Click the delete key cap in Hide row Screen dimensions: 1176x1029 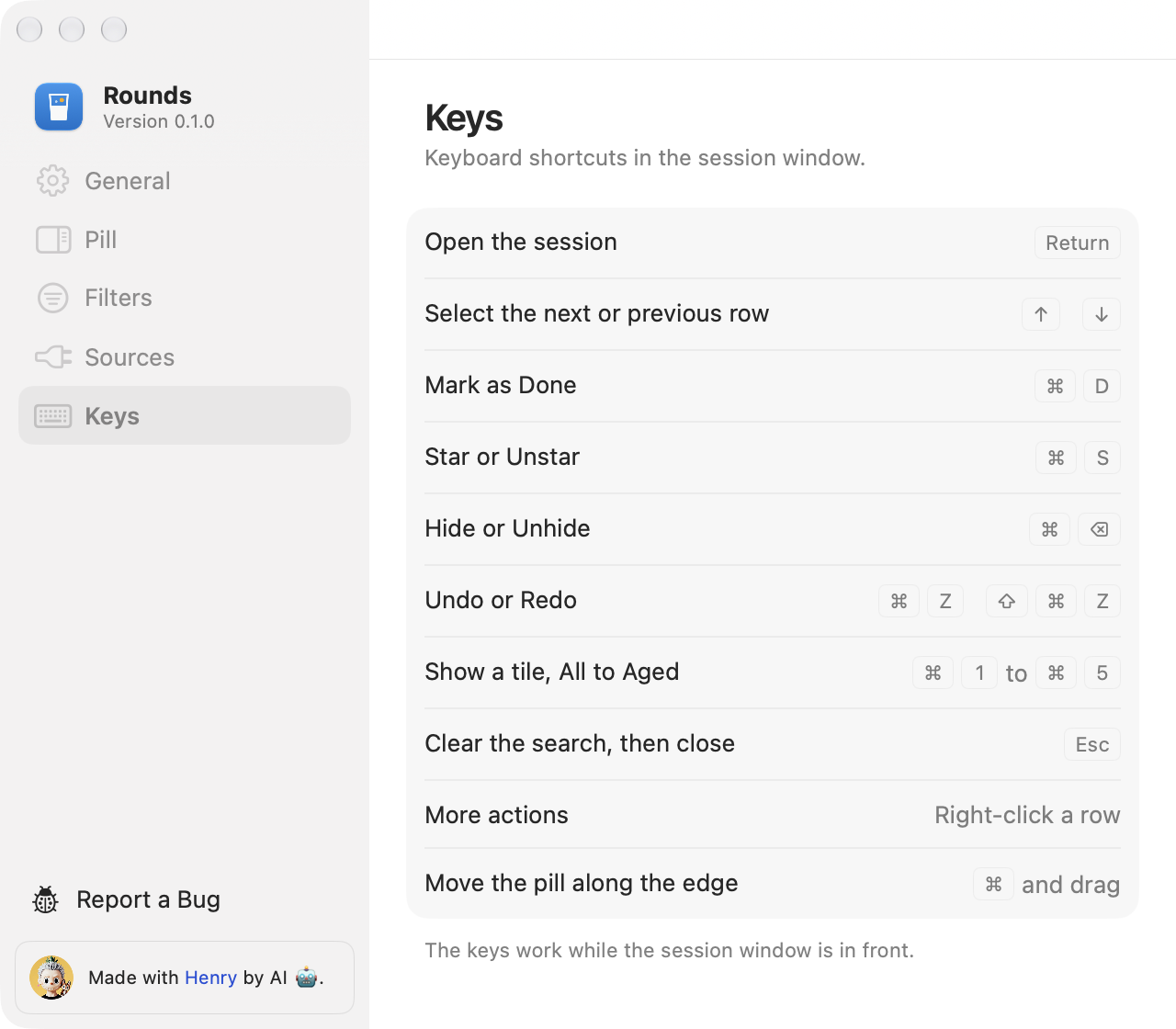click(1099, 529)
